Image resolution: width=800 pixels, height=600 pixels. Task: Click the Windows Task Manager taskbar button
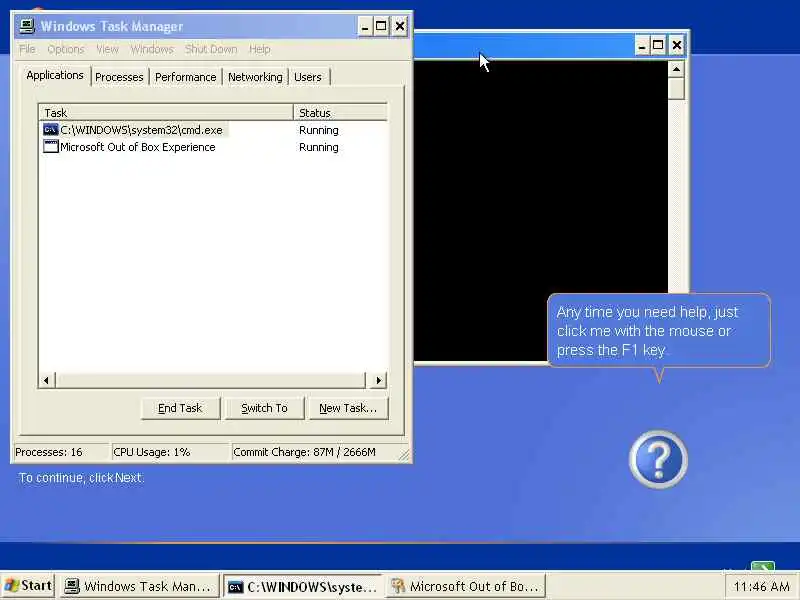(x=139, y=587)
